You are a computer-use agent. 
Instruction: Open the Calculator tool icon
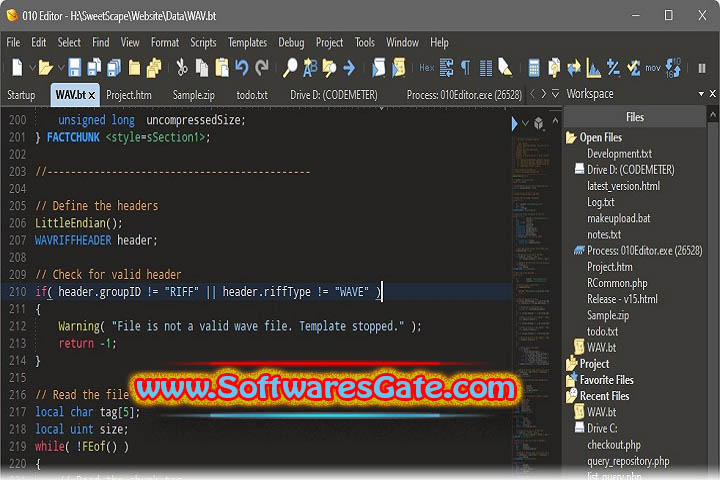click(x=534, y=68)
